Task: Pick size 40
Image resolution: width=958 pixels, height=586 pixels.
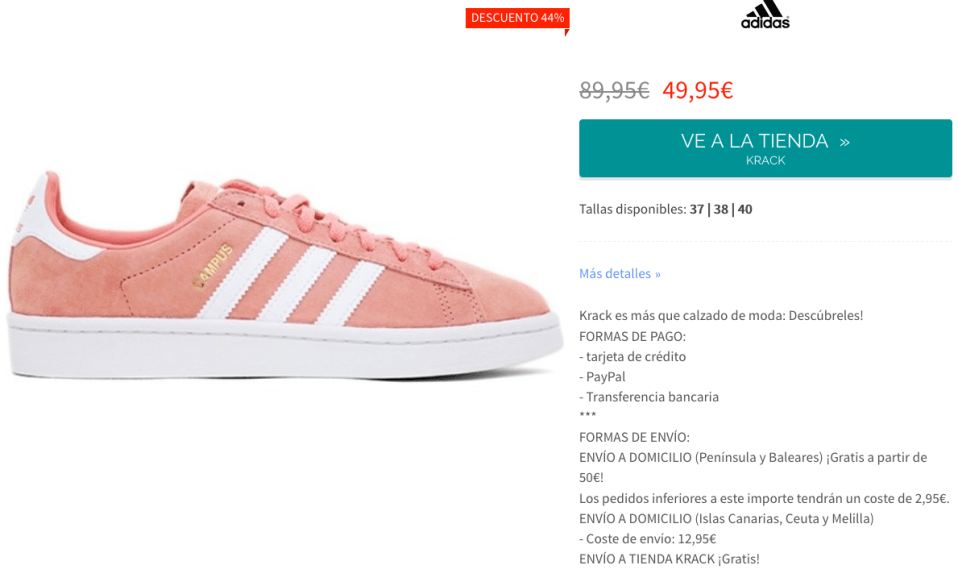Action: pyautogui.click(x=745, y=210)
